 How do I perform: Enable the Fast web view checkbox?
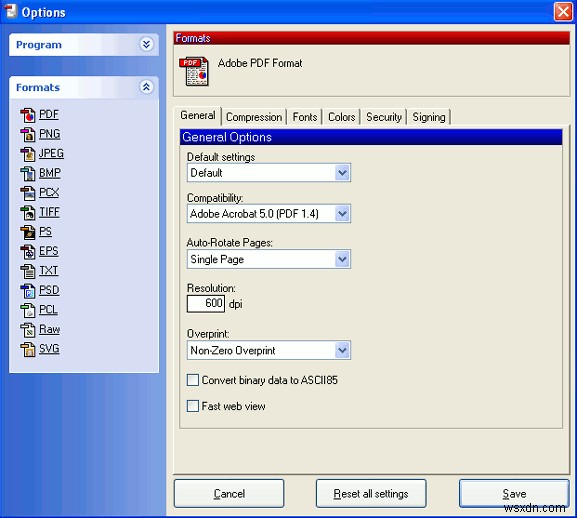(x=193, y=406)
